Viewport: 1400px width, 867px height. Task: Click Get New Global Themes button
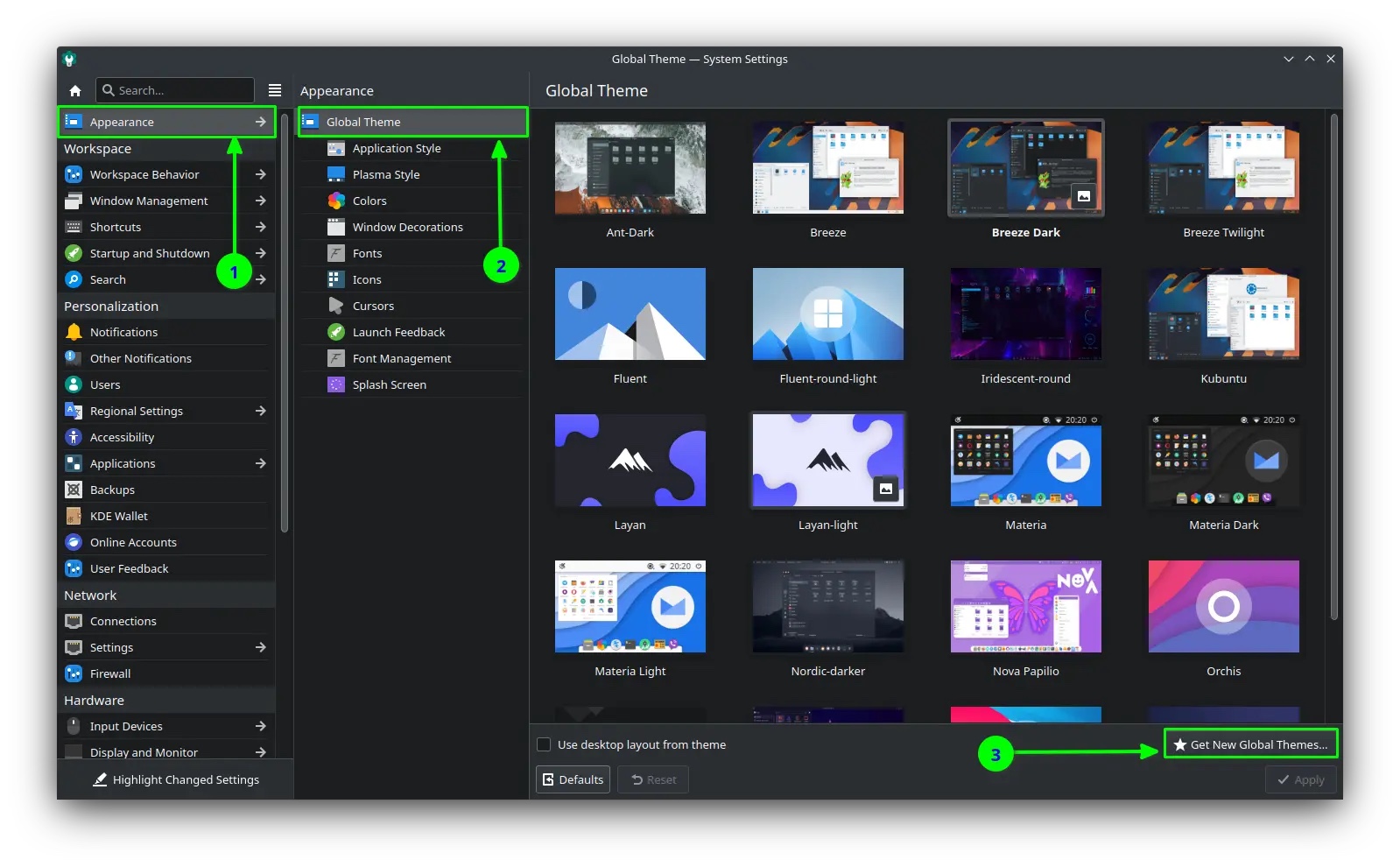pos(1250,744)
